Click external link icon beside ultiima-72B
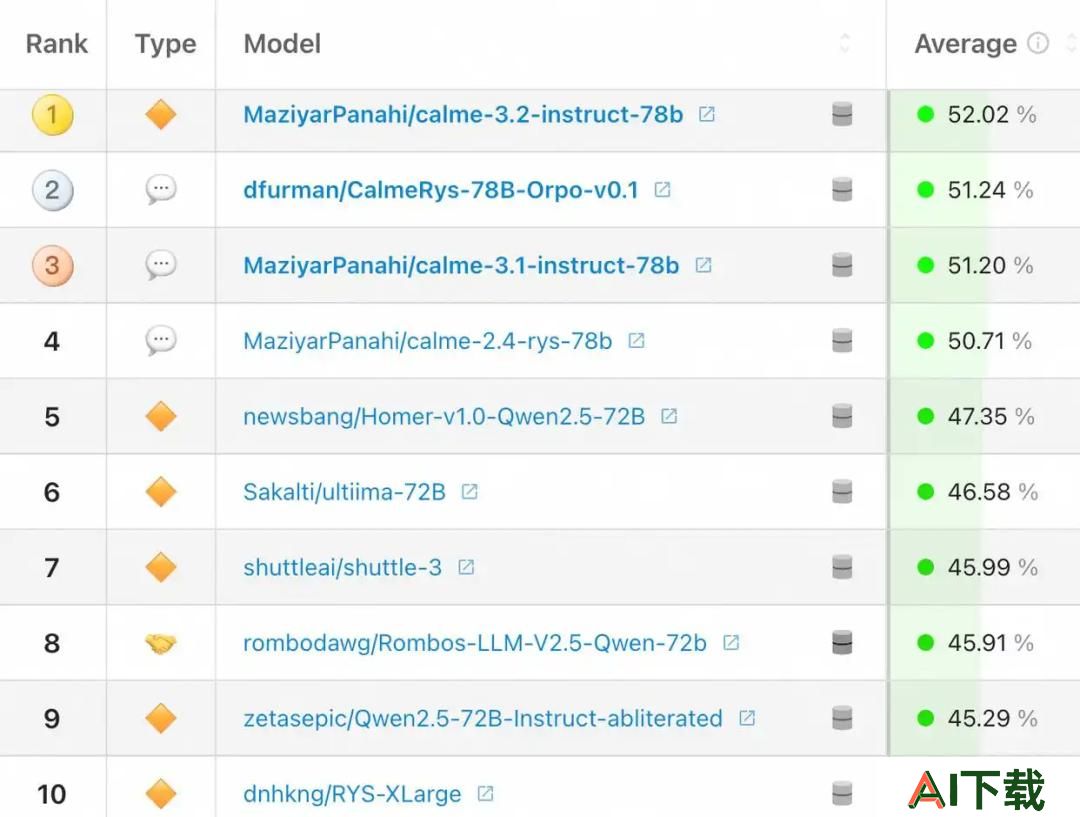Viewport: 1080px width, 817px height. click(470, 492)
